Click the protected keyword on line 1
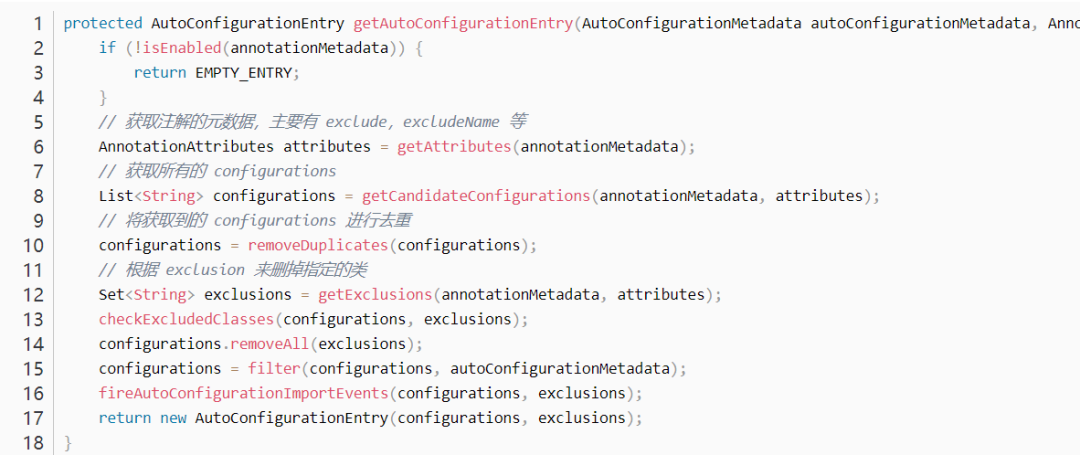 [x=103, y=23]
